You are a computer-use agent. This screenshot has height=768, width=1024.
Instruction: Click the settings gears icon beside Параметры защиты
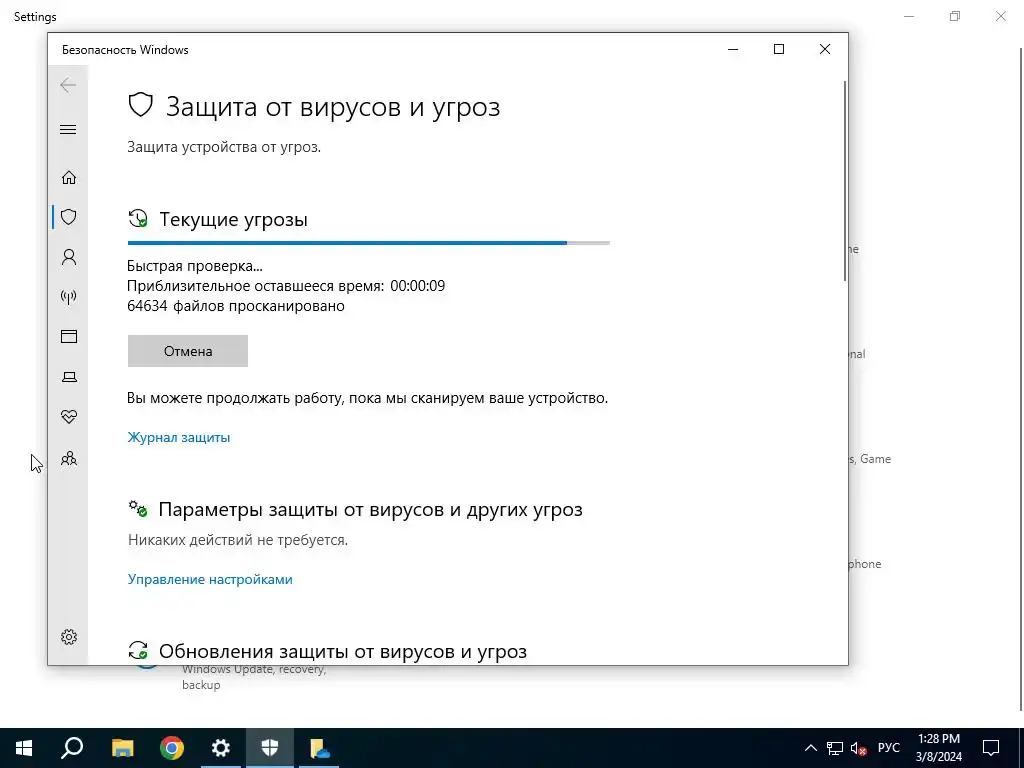click(x=138, y=509)
